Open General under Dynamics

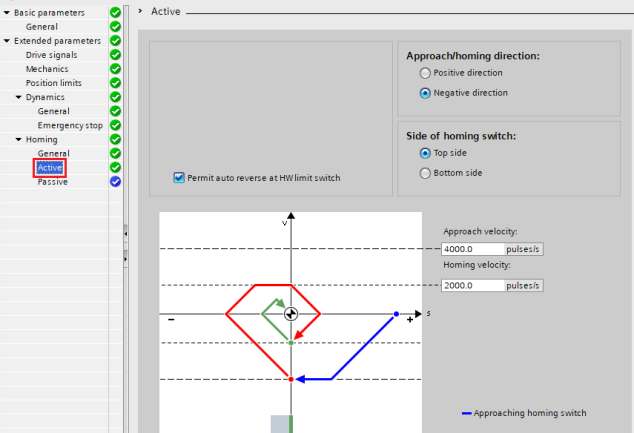pyautogui.click(x=53, y=111)
